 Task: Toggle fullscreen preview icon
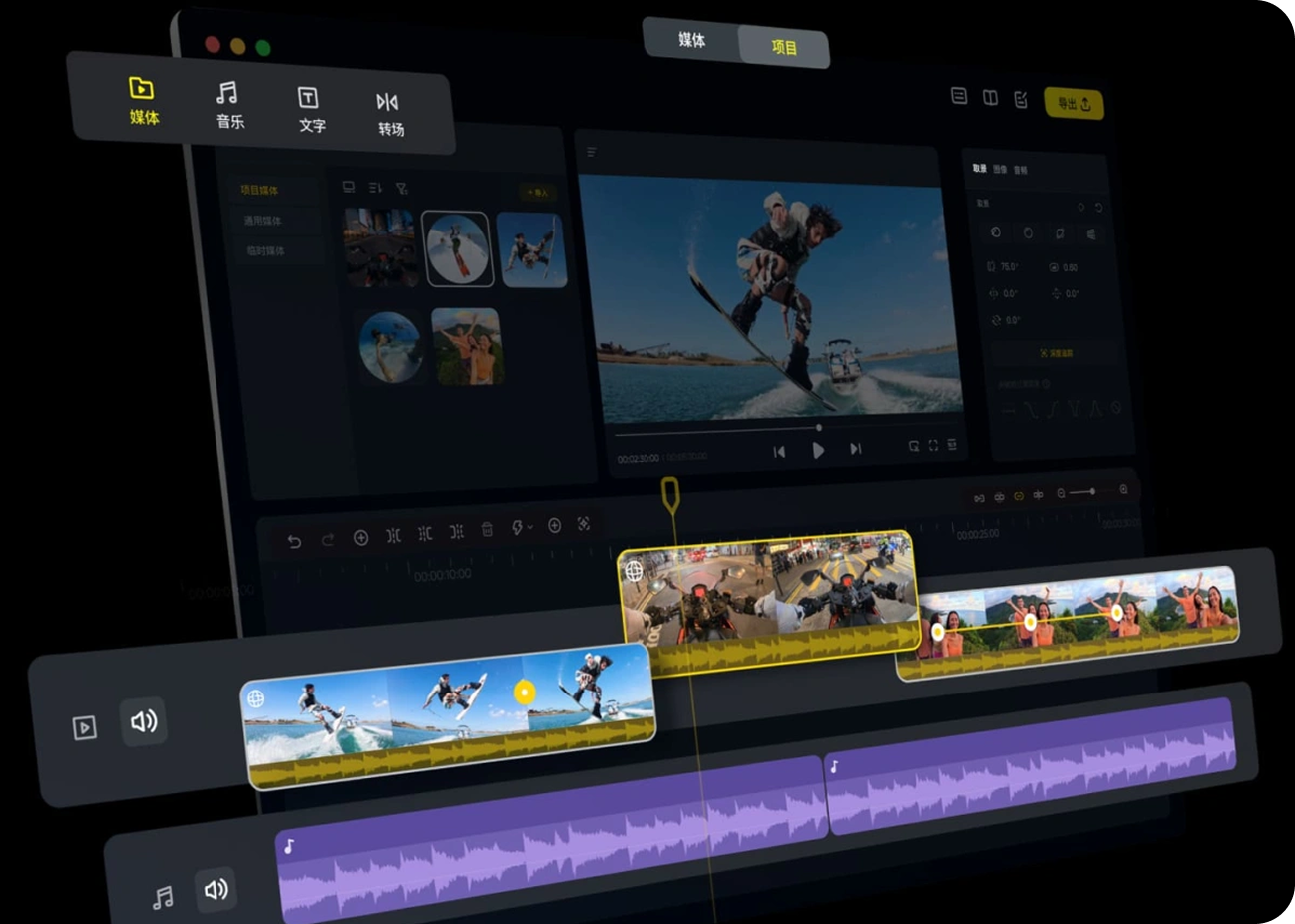click(933, 446)
